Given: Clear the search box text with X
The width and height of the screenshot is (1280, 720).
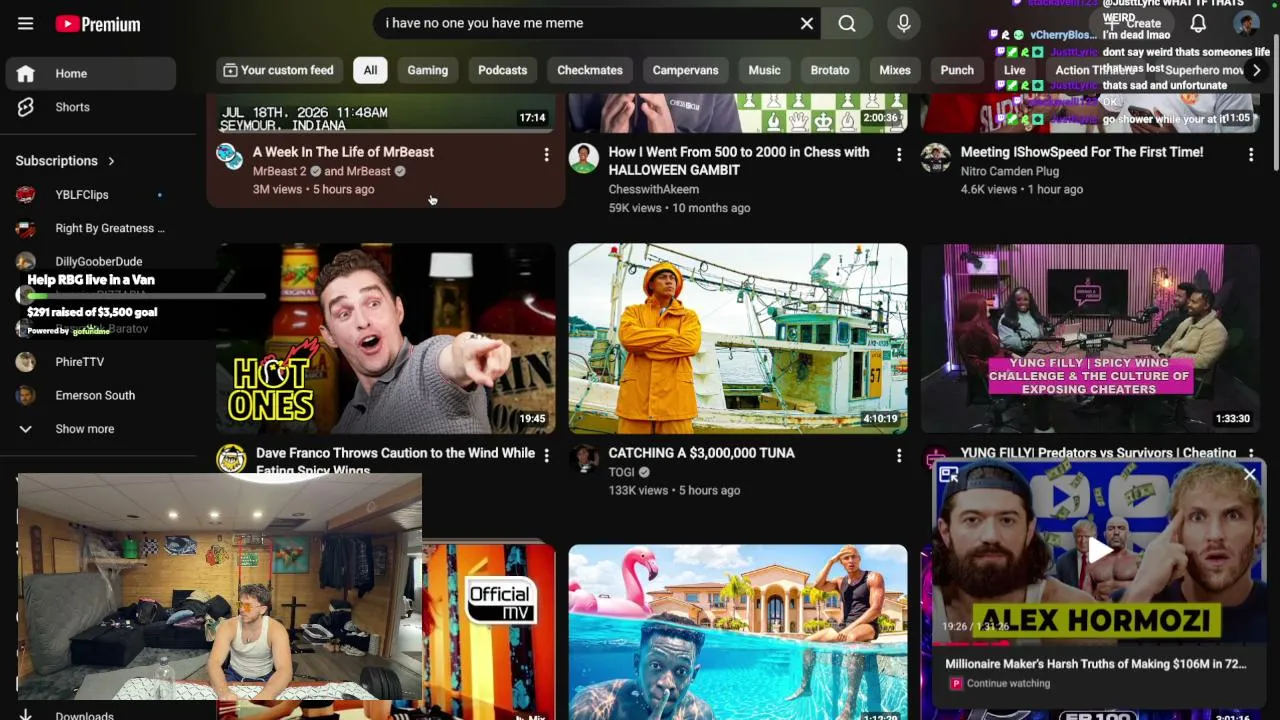Looking at the screenshot, I should pyautogui.click(x=807, y=23).
